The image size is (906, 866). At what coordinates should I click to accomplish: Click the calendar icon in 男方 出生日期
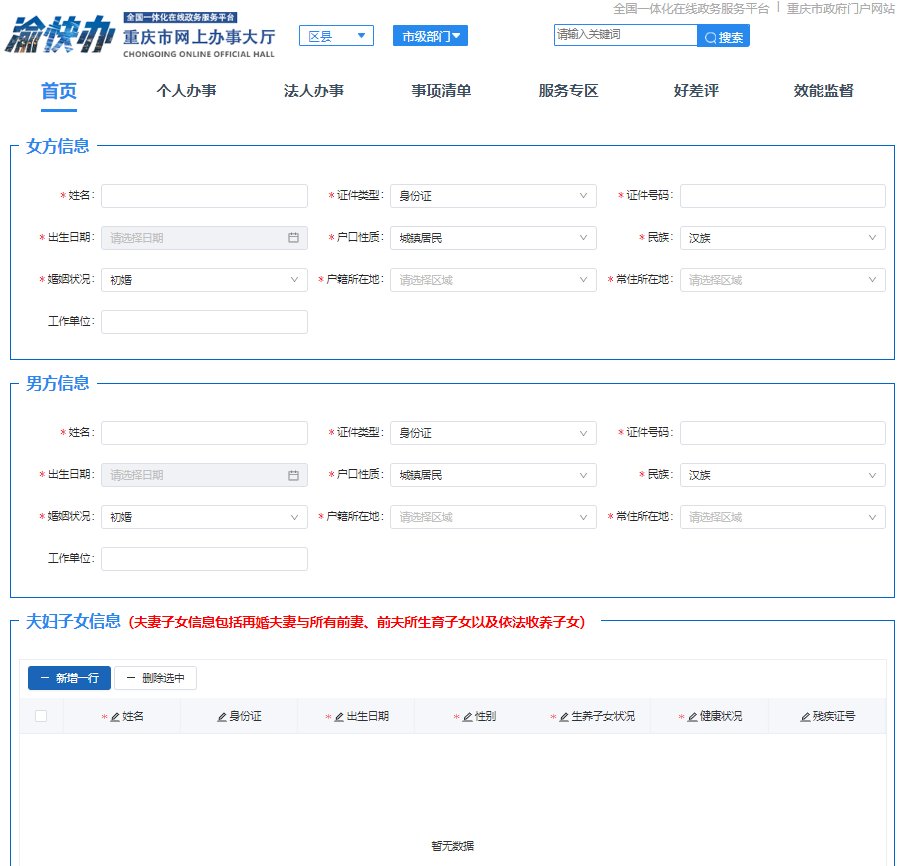293,475
